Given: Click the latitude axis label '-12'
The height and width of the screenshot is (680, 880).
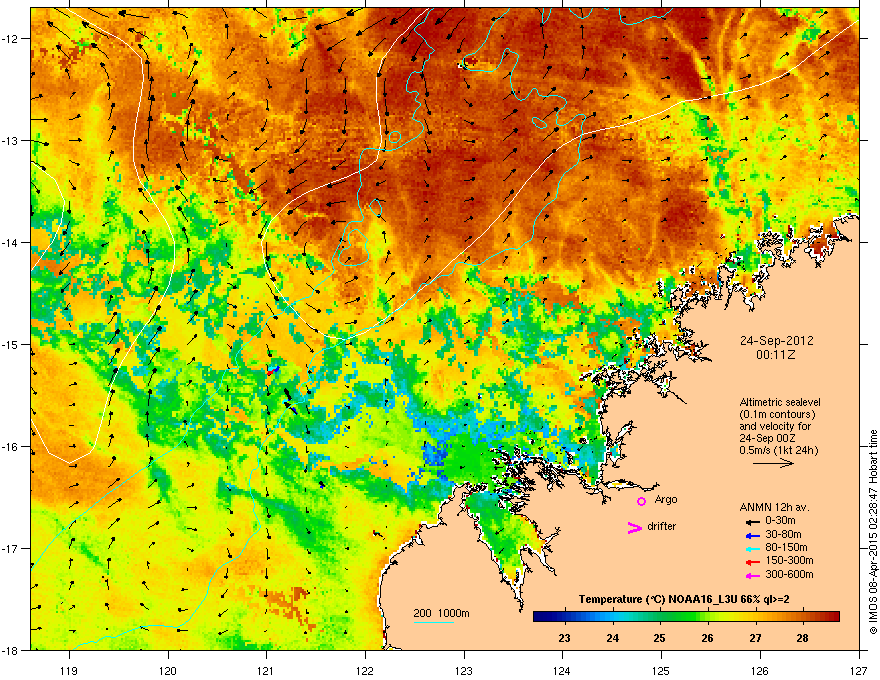Looking at the screenshot, I should (x=10, y=39).
